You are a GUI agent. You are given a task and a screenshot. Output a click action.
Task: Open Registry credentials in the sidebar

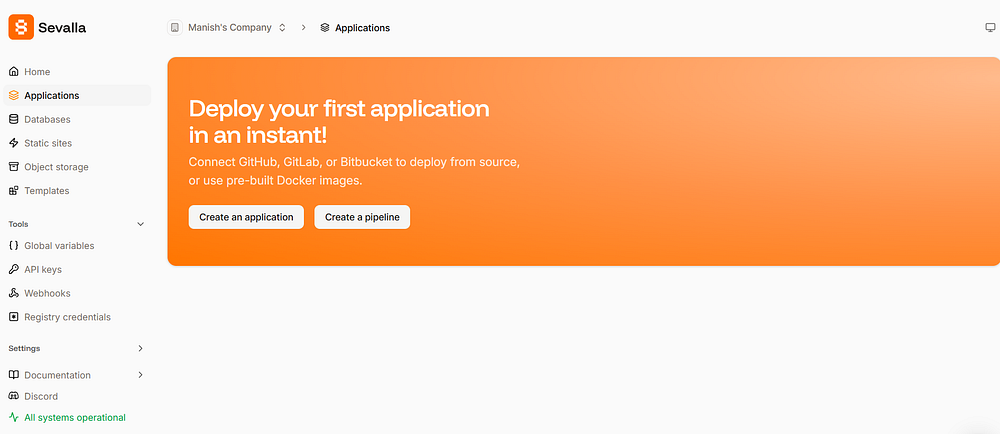67,317
